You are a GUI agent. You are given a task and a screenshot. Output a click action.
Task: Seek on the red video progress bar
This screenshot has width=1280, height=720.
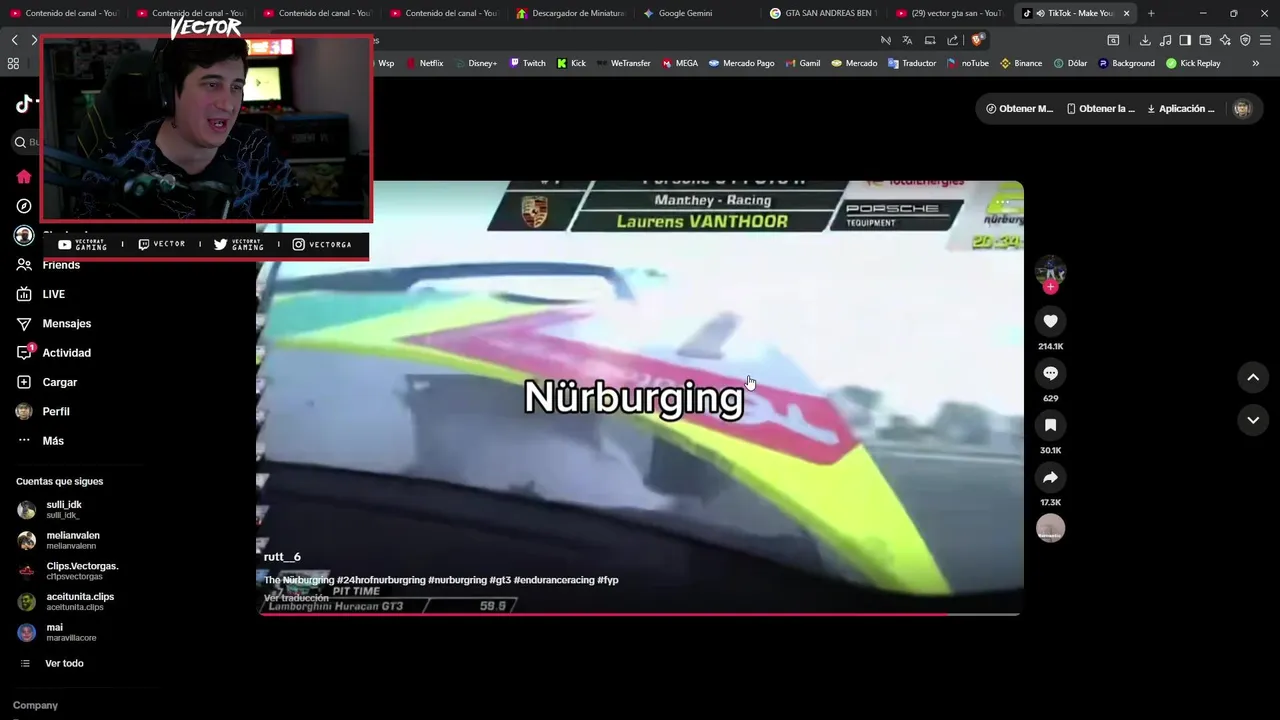[640, 614]
